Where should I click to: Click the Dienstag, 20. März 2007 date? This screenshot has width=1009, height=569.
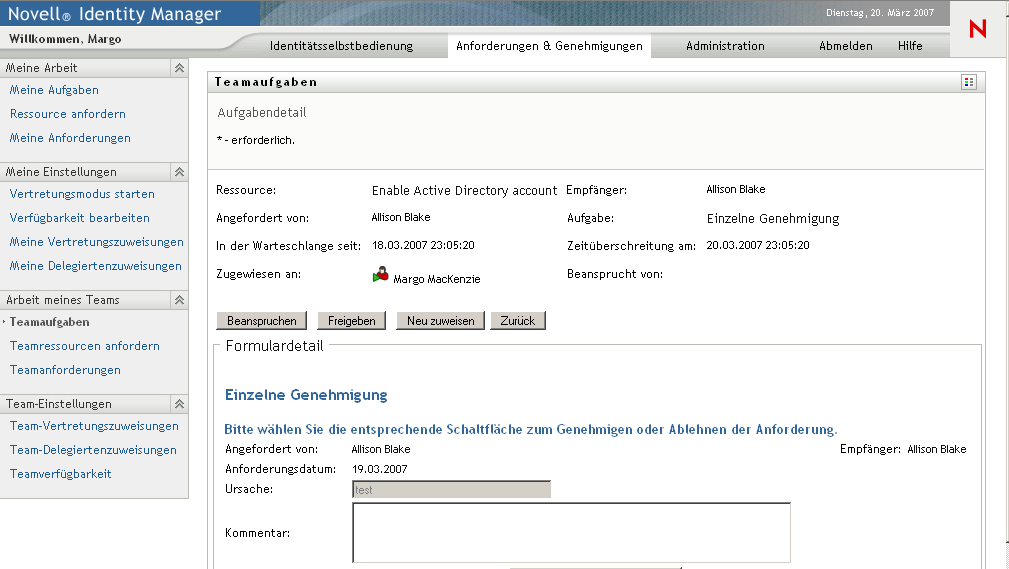[880, 13]
